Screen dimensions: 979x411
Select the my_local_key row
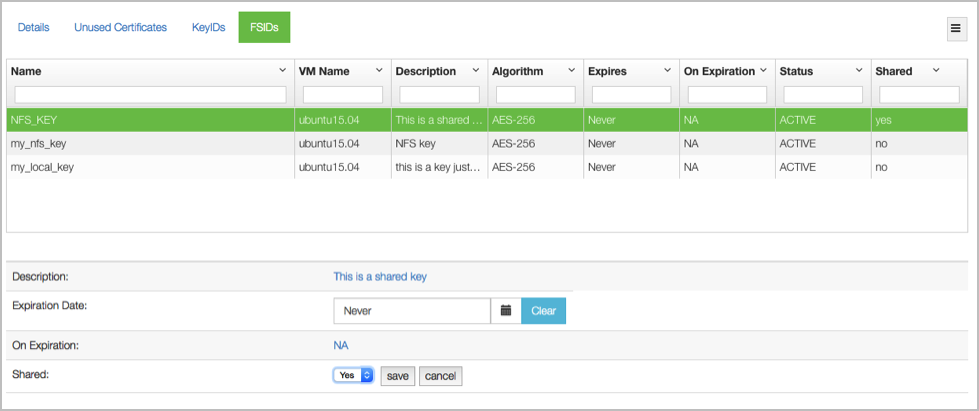coord(487,167)
